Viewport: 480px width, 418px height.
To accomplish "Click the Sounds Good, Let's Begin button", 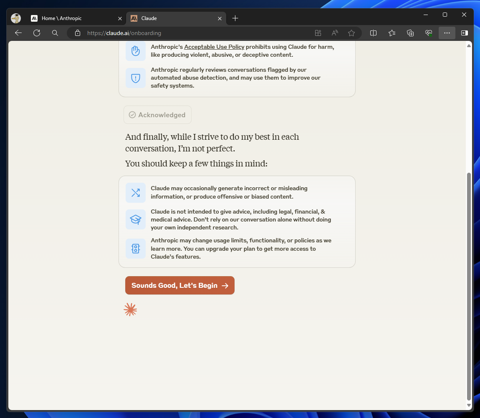I will [x=180, y=285].
